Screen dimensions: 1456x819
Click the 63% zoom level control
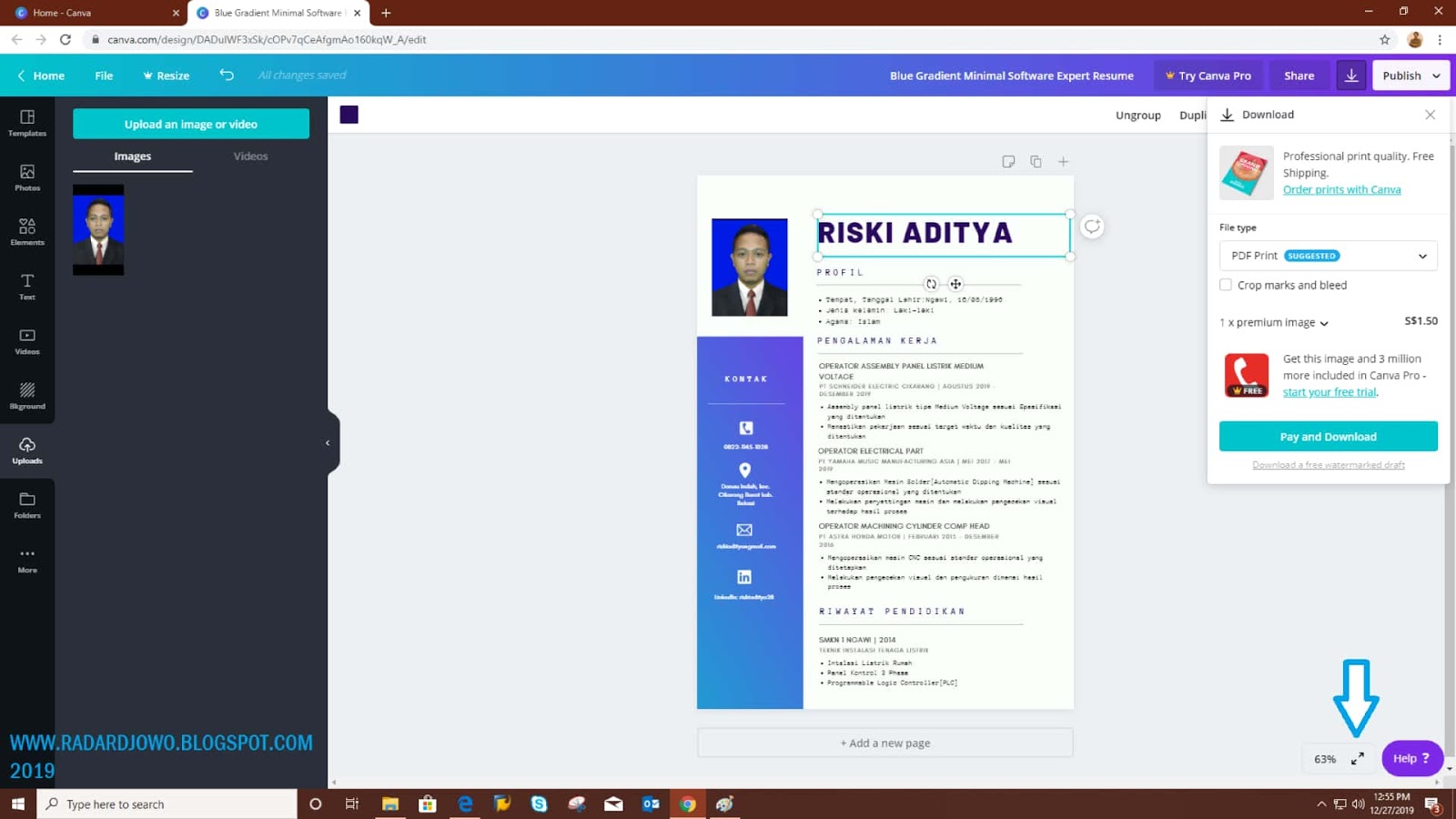[1325, 759]
